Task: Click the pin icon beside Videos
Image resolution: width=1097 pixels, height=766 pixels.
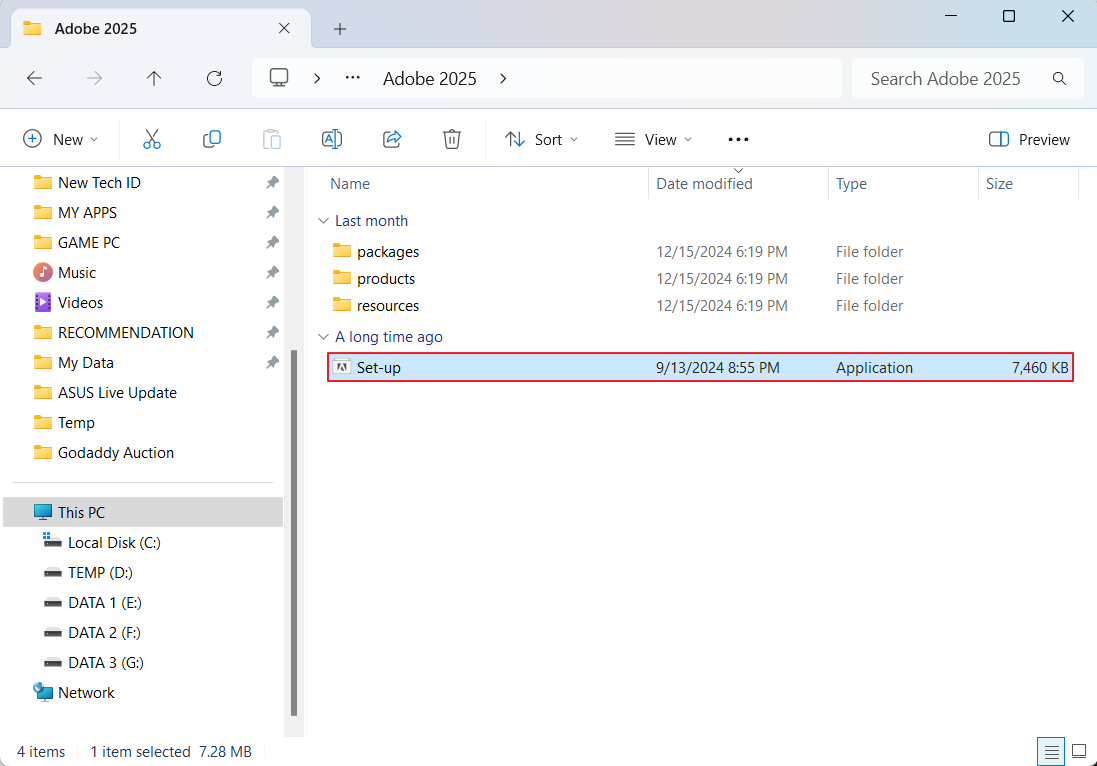Action: 272,302
